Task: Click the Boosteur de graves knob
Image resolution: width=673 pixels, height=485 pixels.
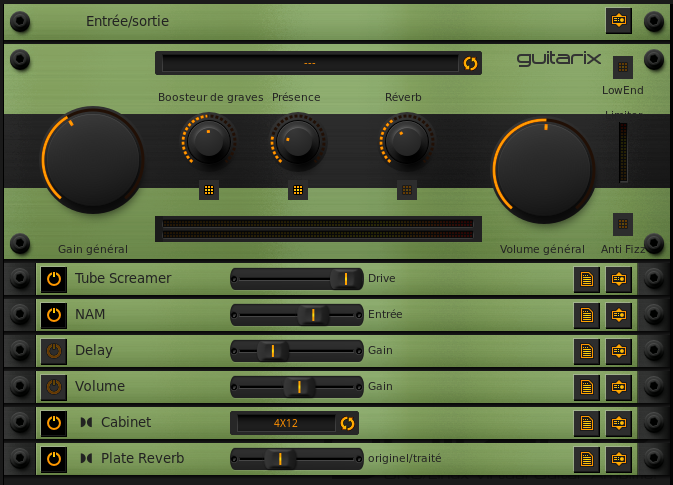Action: pos(209,140)
